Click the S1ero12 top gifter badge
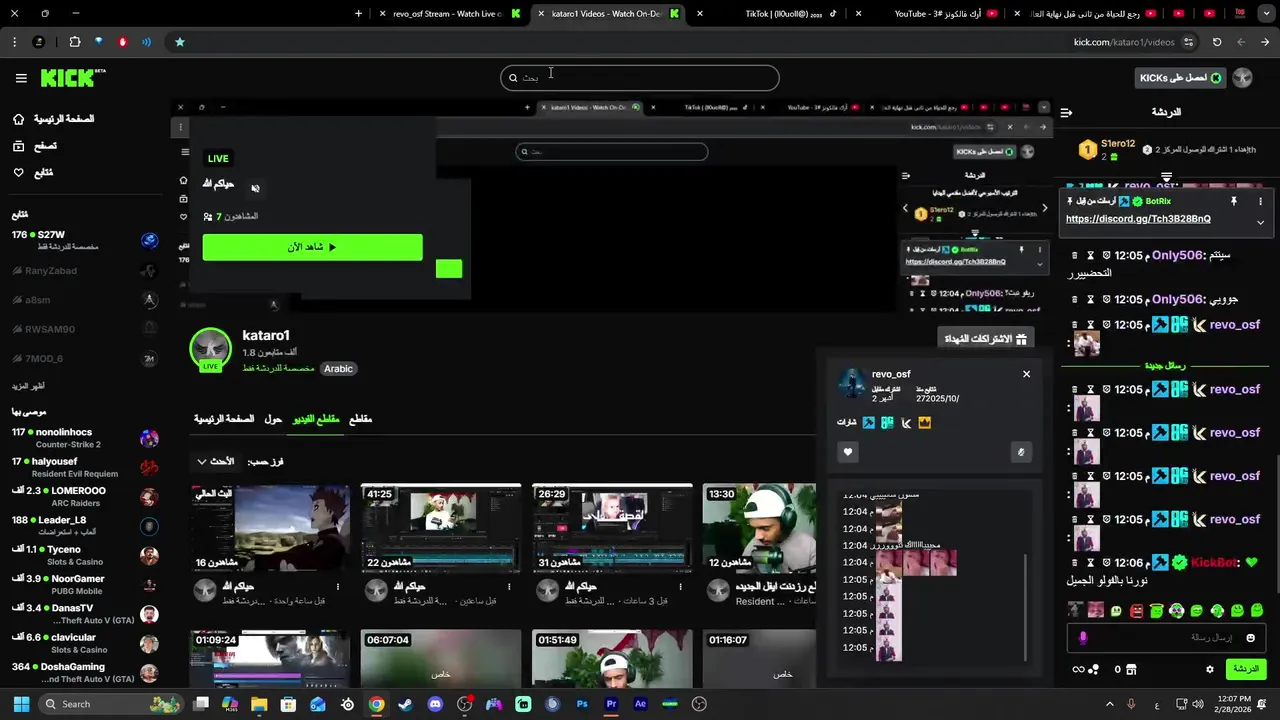 tap(1088, 150)
